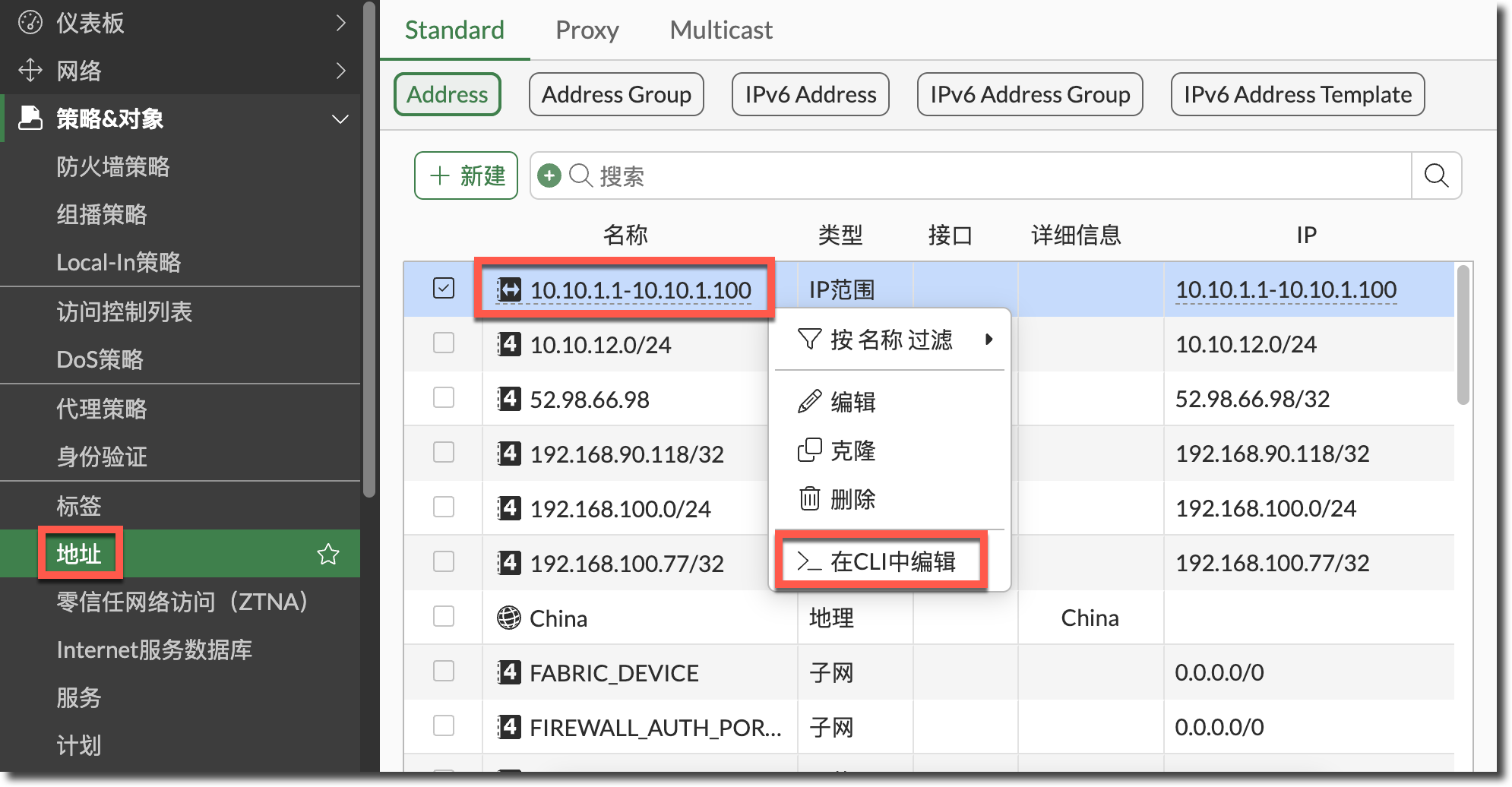This screenshot has height=787, width=1512.
Task: Click the magnifier search button at right
Action: click(1436, 175)
